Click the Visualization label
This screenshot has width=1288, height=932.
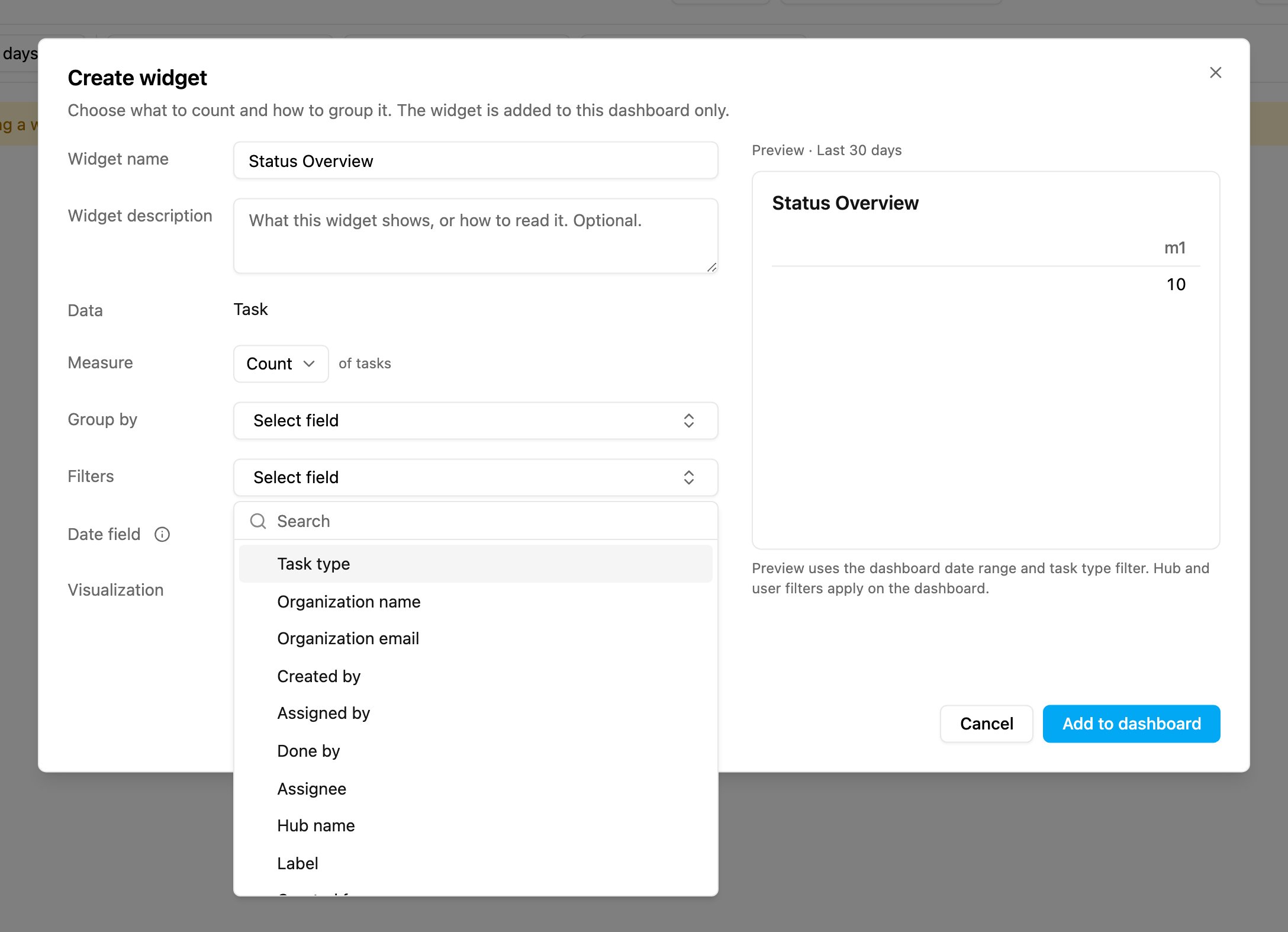pyautogui.click(x=115, y=590)
